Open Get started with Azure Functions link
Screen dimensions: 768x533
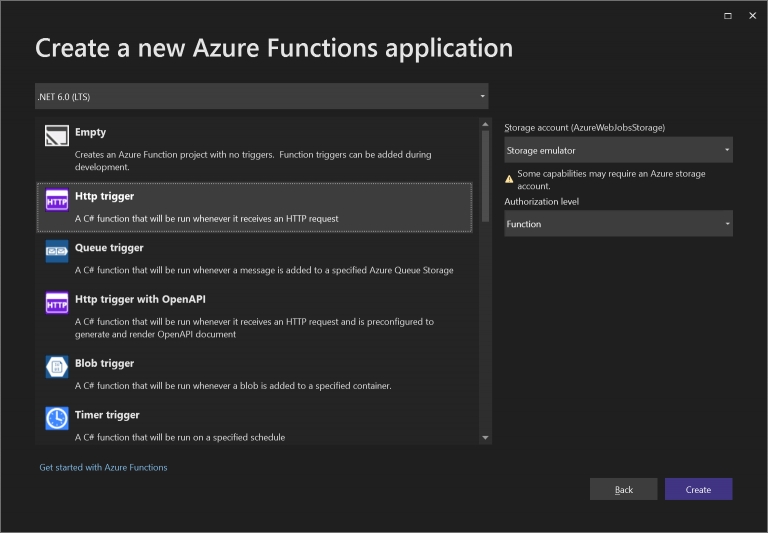point(103,467)
